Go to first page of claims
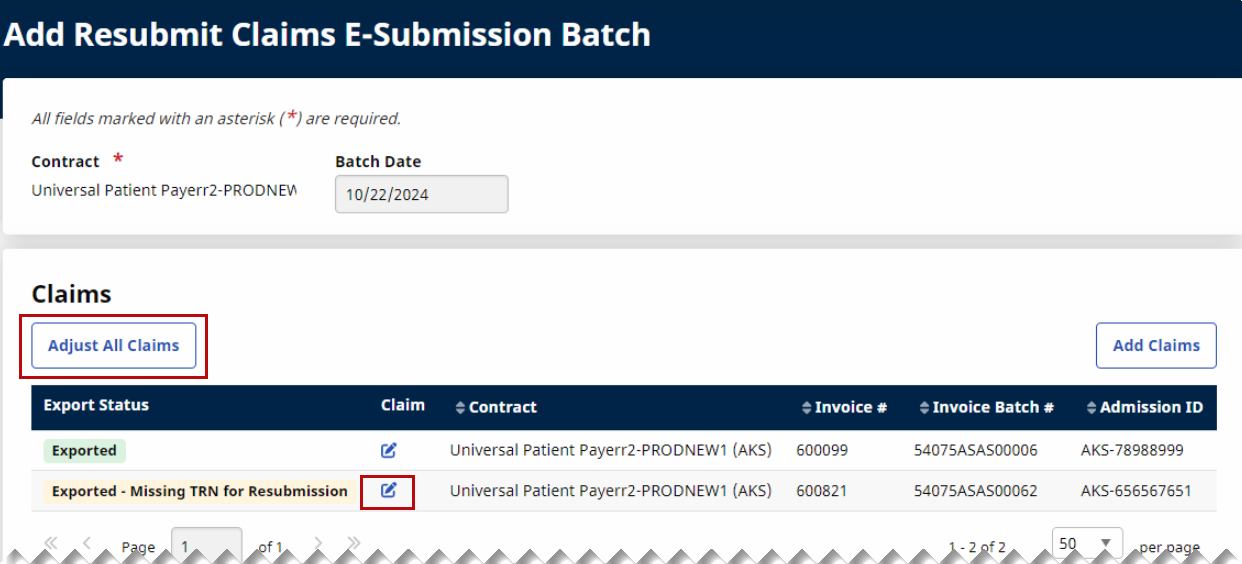1242x564 pixels. coord(51,543)
